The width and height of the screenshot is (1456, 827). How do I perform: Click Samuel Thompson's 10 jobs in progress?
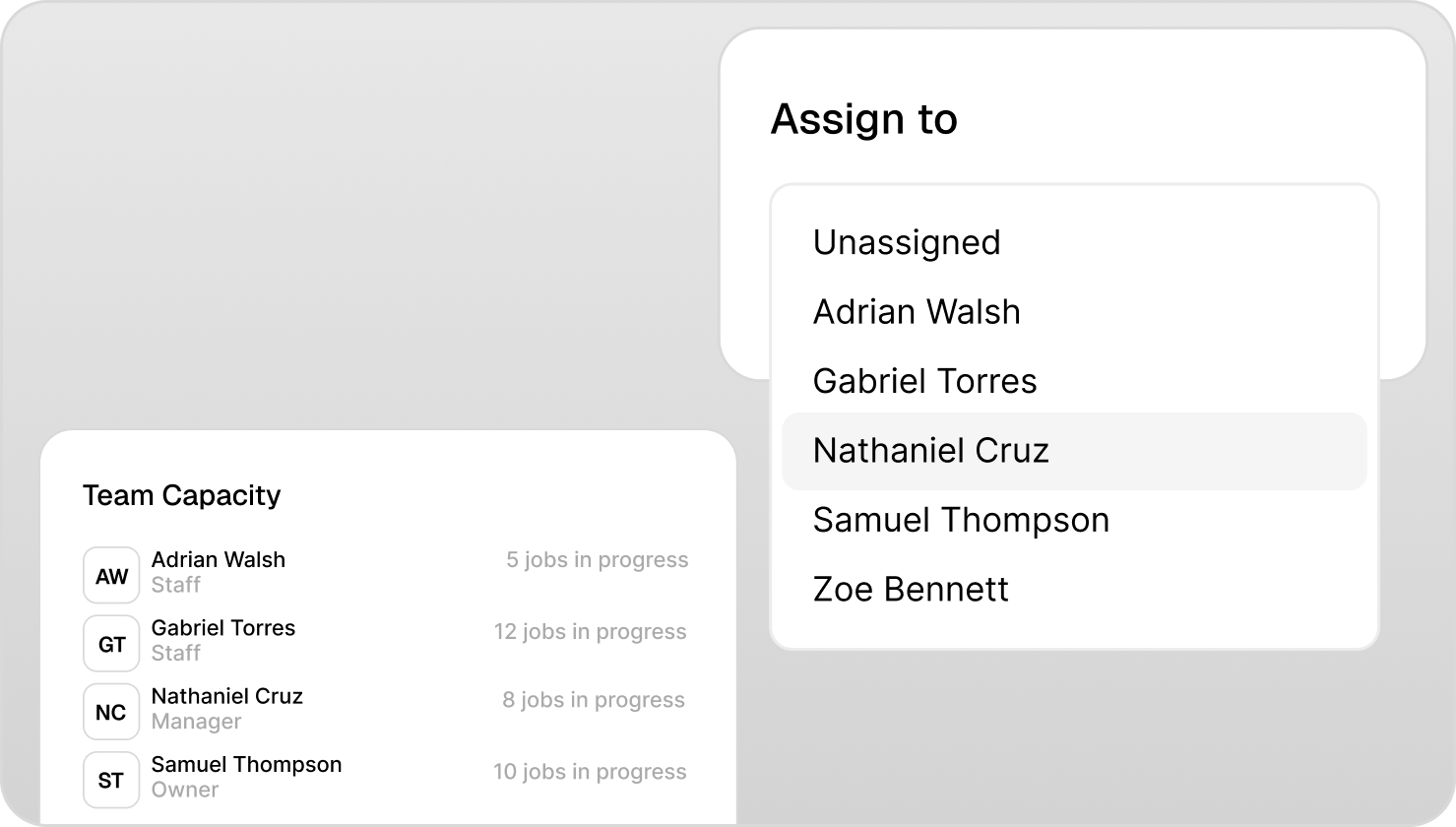[x=590, y=772]
